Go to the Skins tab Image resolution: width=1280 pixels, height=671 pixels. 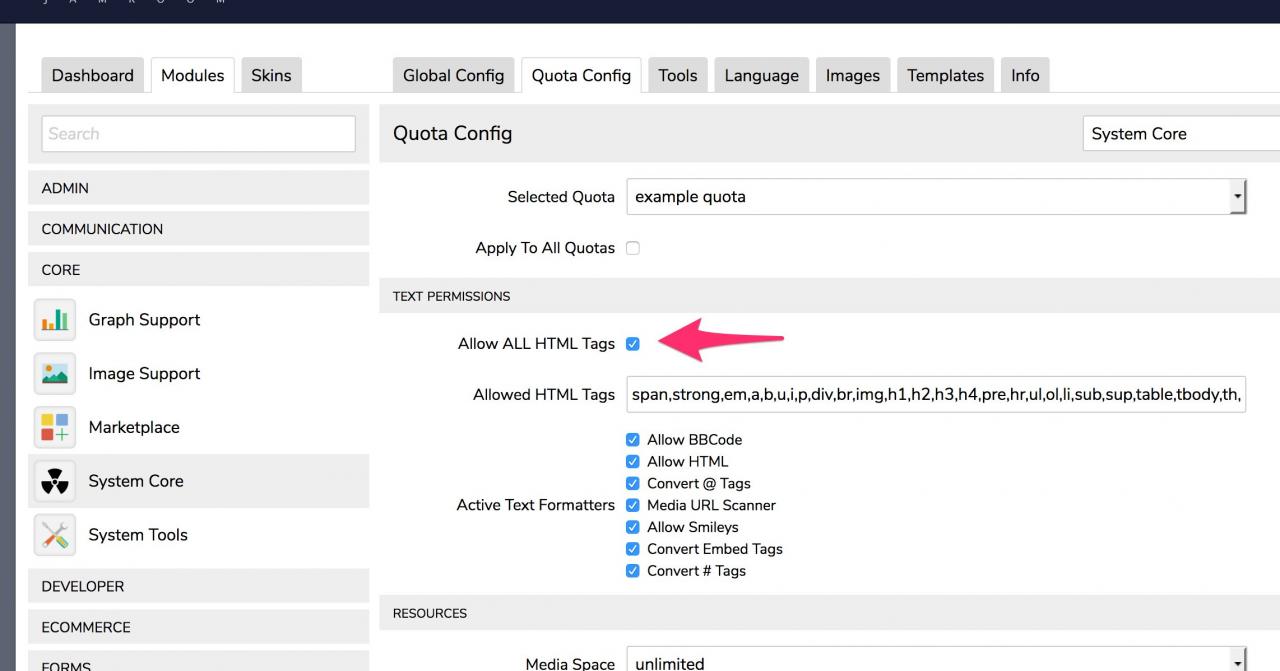pyautogui.click(x=271, y=76)
